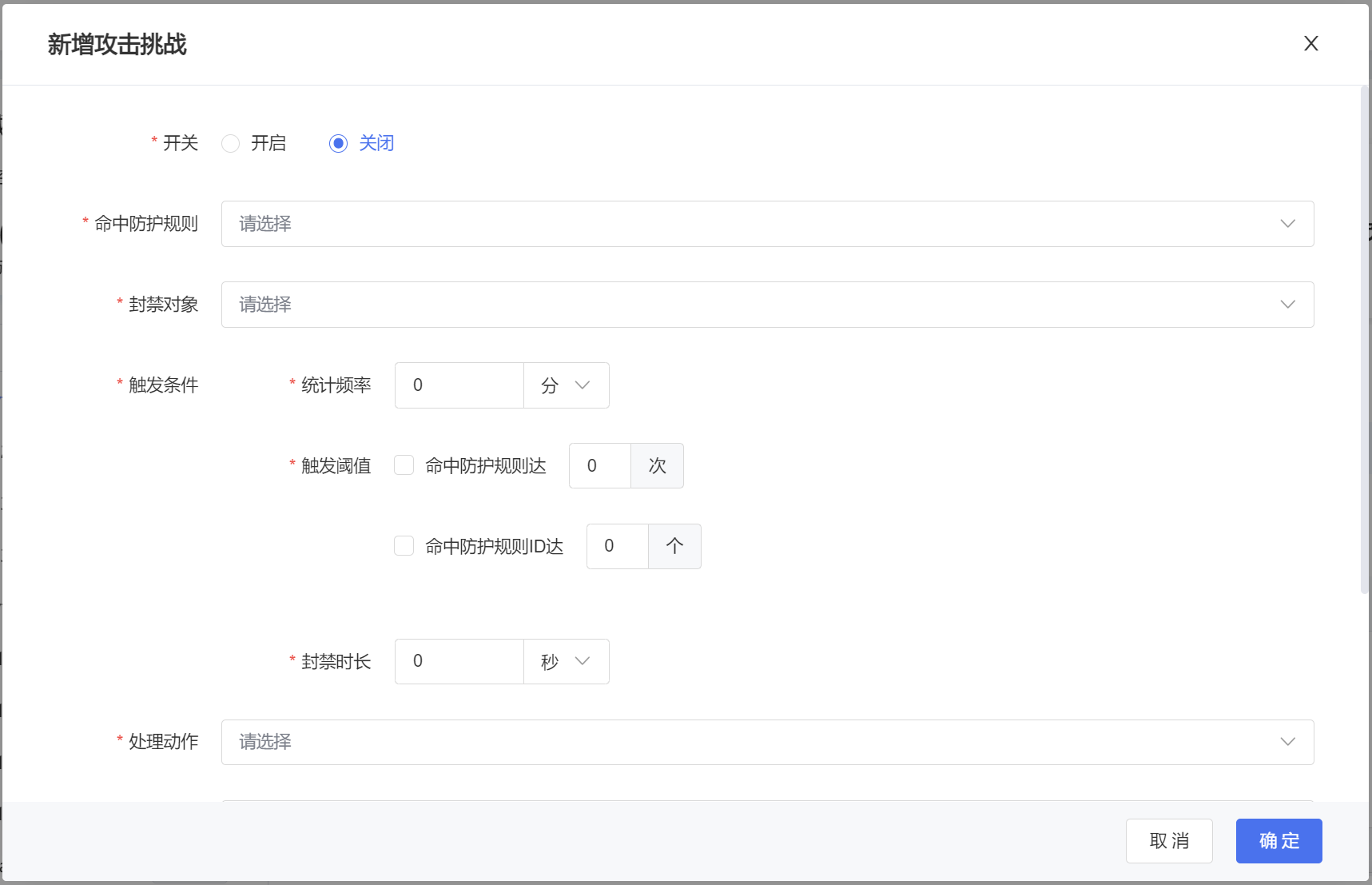The width and height of the screenshot is (1372, 885).
Task: Open the 封禁对象 select field
Action: point(751,305)
